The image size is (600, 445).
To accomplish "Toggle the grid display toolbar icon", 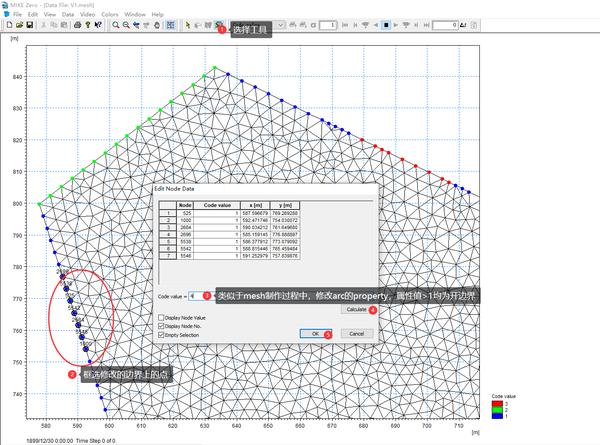I will point(169,25).
